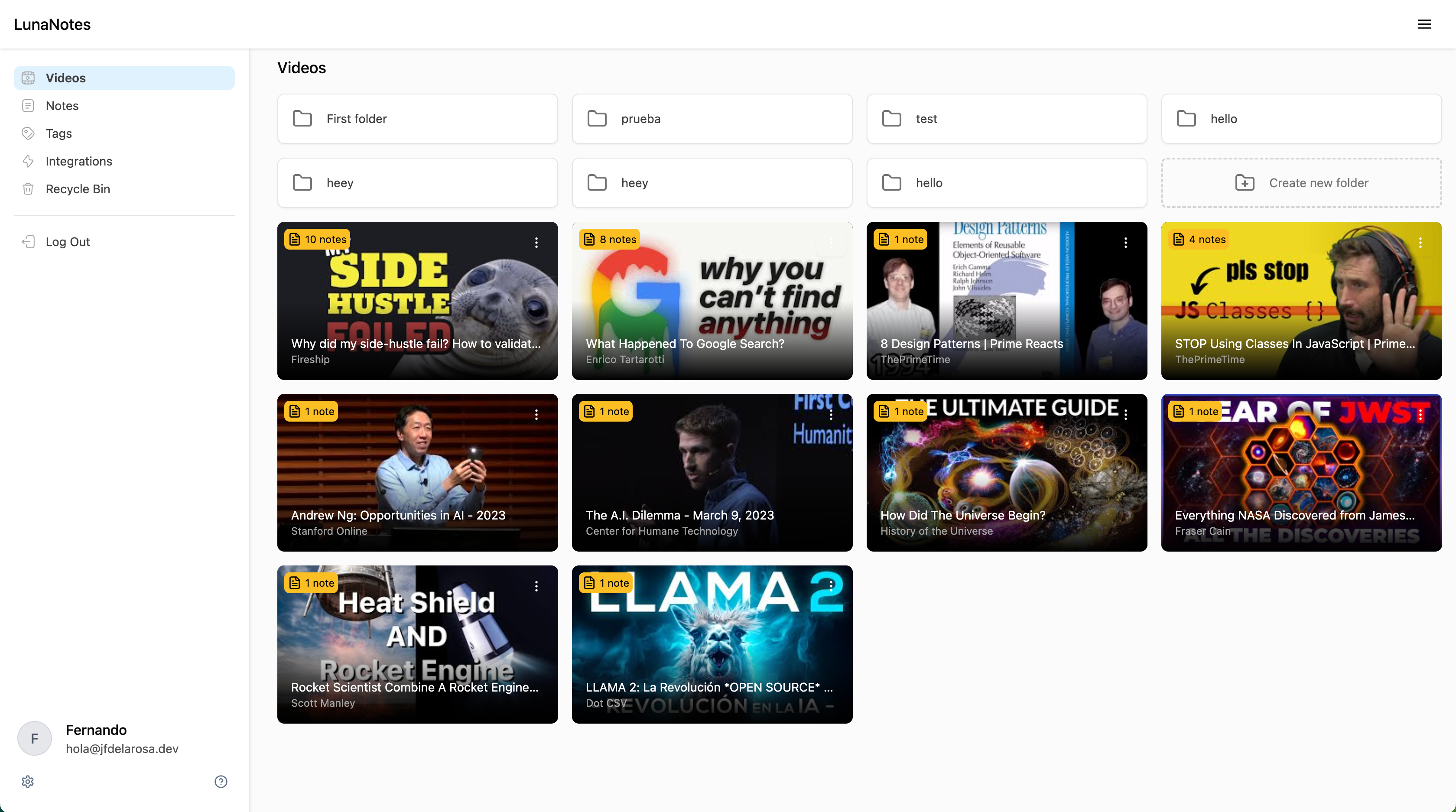The height and width of the screenshot is (812, 1456).
Task: Click the 4 notes badge on JS Classes video
Action: coord(1199,240)
